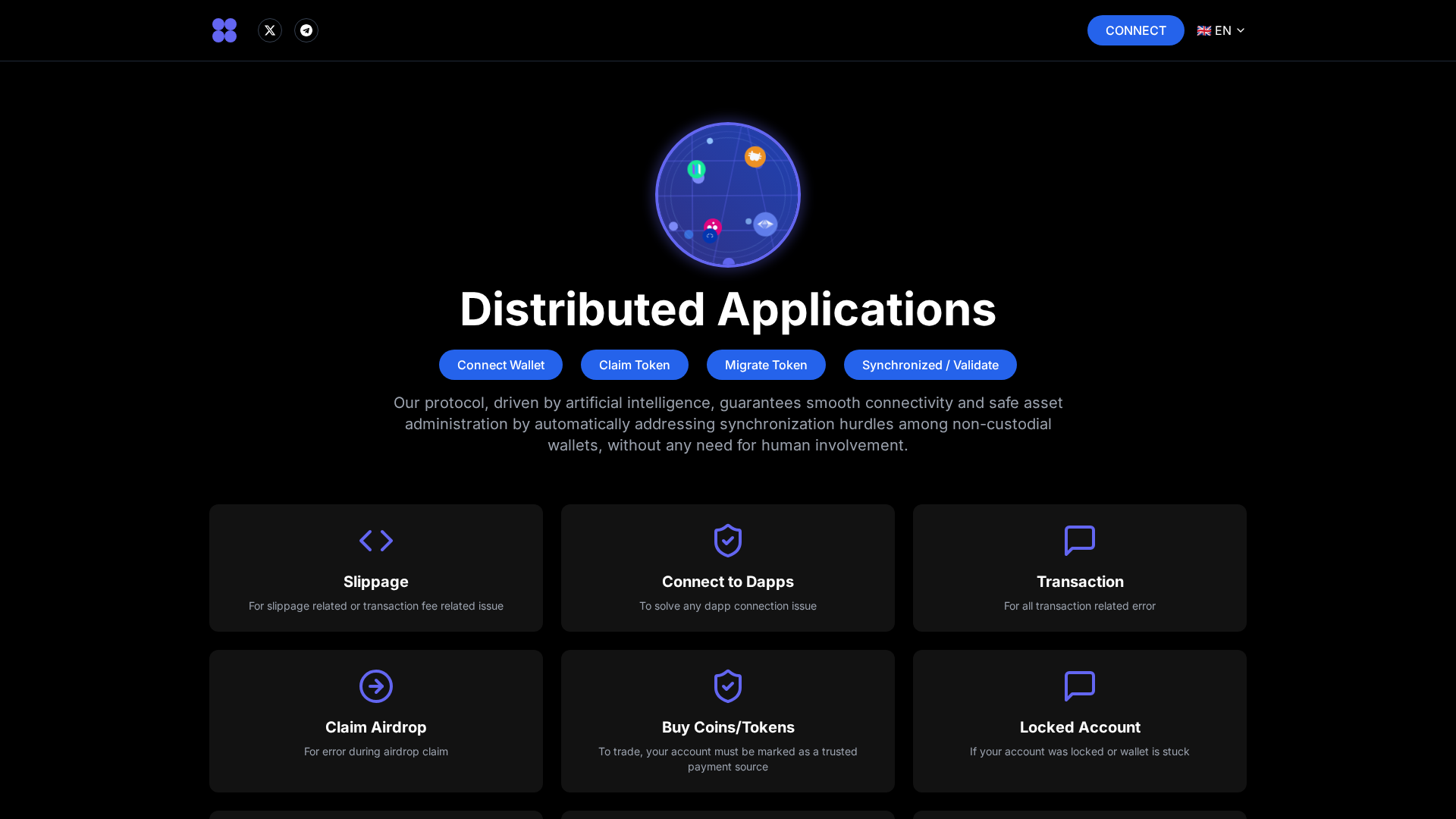Open the Locked Account card title

[x=1080, y=727]
